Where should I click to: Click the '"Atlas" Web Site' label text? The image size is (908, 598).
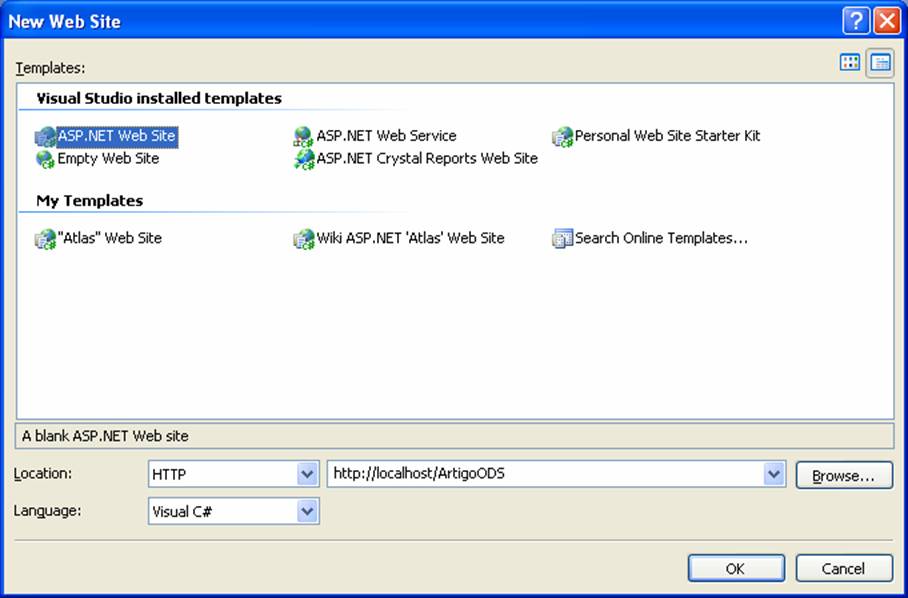[x=109, y=238]
